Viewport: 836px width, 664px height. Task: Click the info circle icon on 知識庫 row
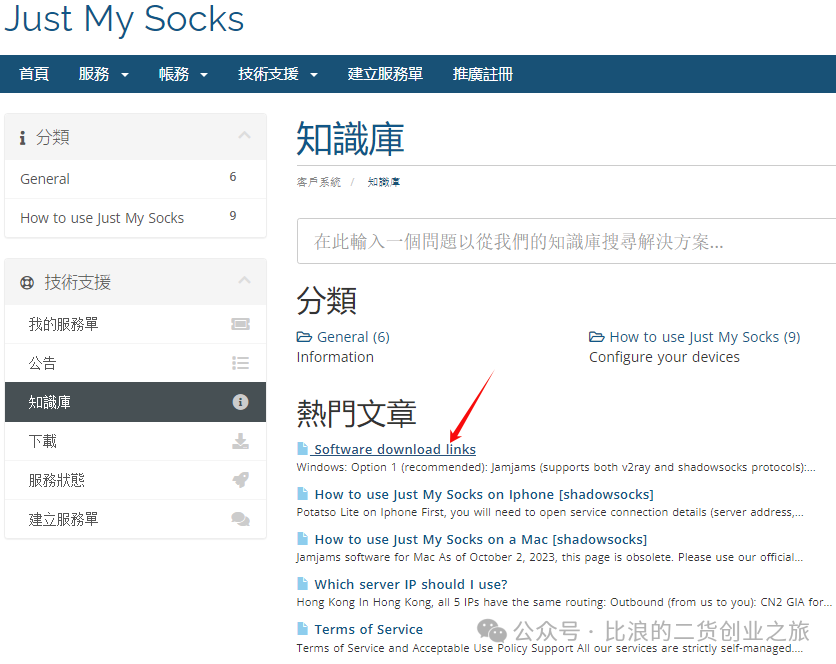[x=240, y=402]
